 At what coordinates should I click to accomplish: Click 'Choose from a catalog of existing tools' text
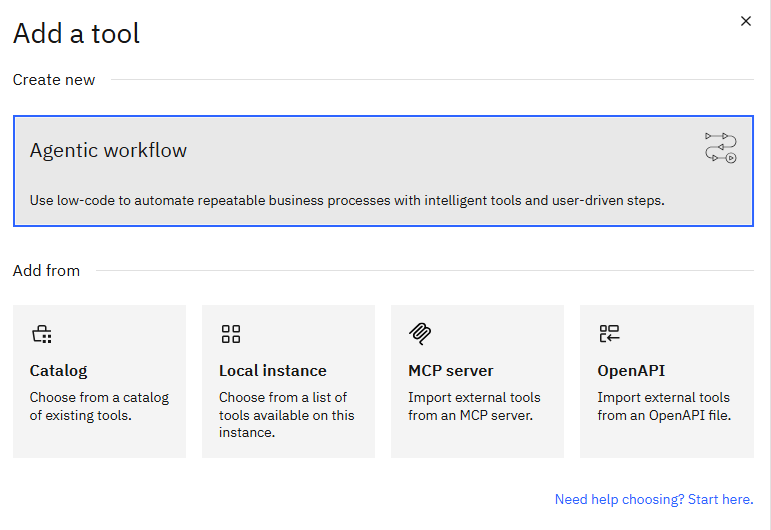[x=99, y=406]
